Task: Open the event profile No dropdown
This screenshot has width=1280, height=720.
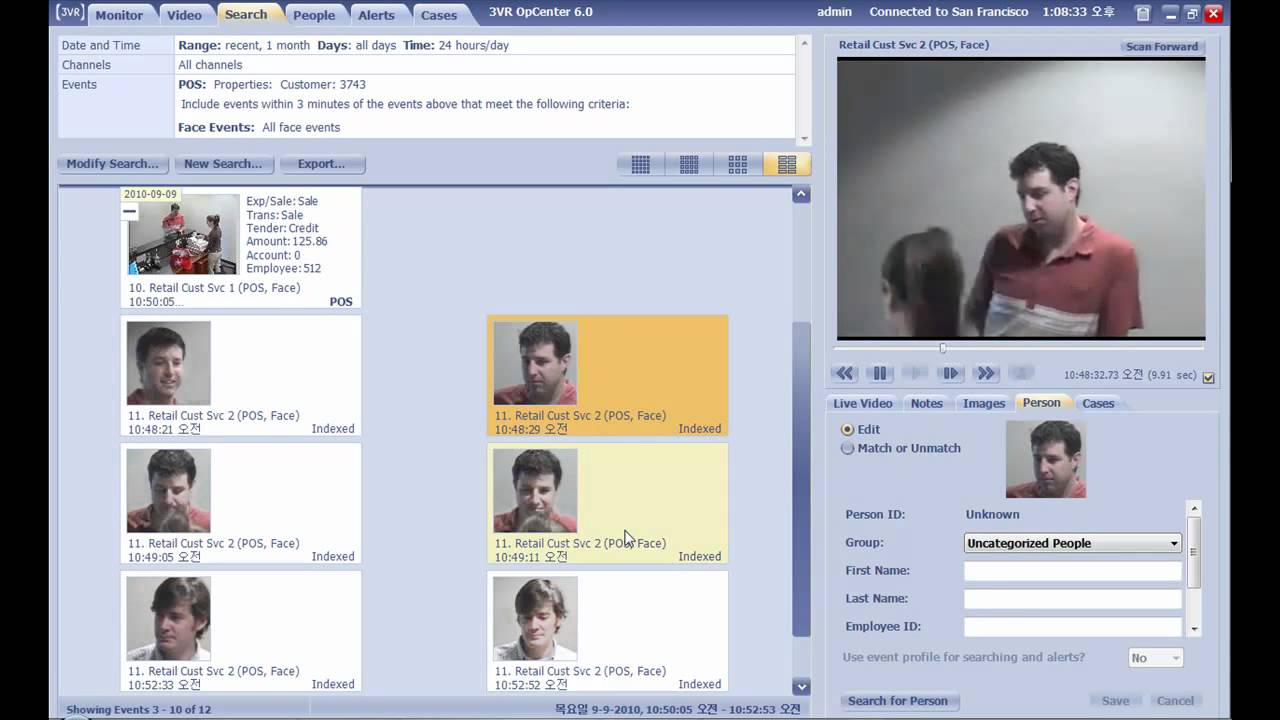Action: tap(1155, 658)
